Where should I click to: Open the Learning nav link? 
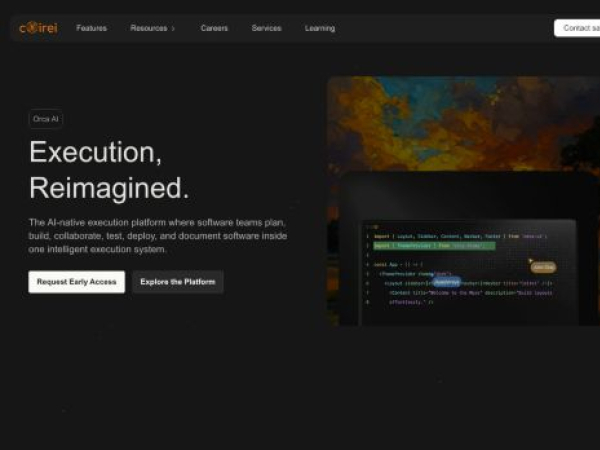click(x=320, y=28)
